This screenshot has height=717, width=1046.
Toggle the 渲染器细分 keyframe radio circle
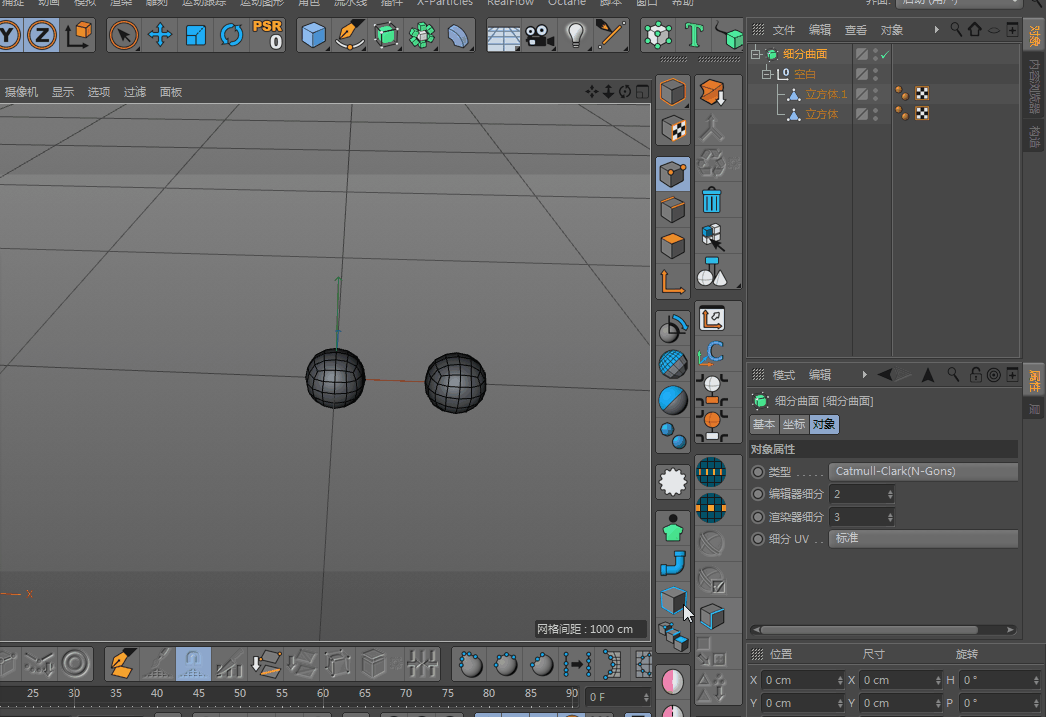tap(758, 517)
